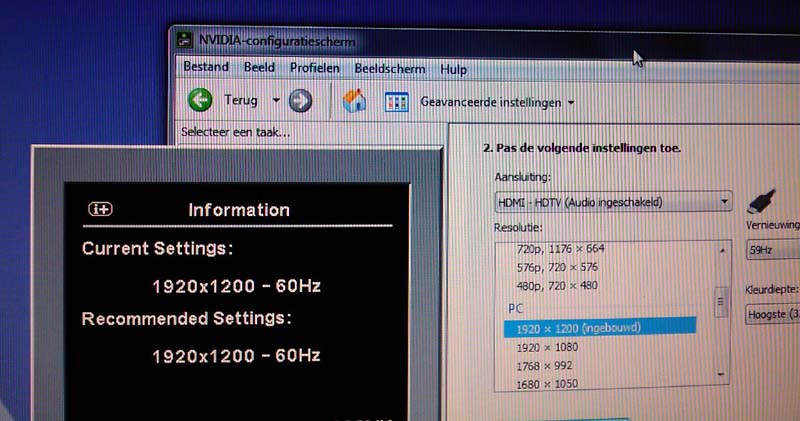The width and height of the screenshot is (800, 421).
Task: Open the Aansluiting HDMI - HDTV dropdown
Action: 613,202
